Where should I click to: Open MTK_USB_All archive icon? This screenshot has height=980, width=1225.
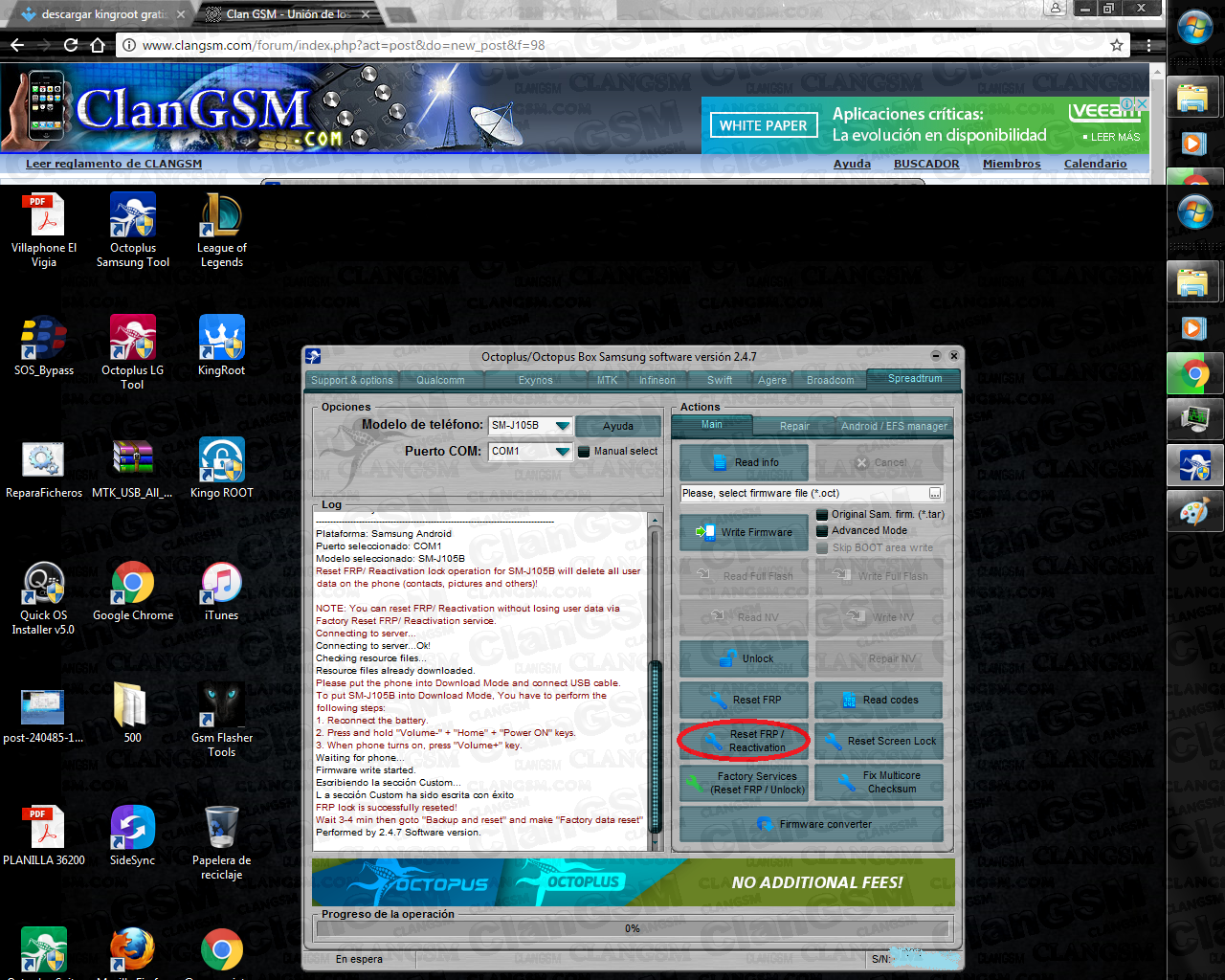133,468
